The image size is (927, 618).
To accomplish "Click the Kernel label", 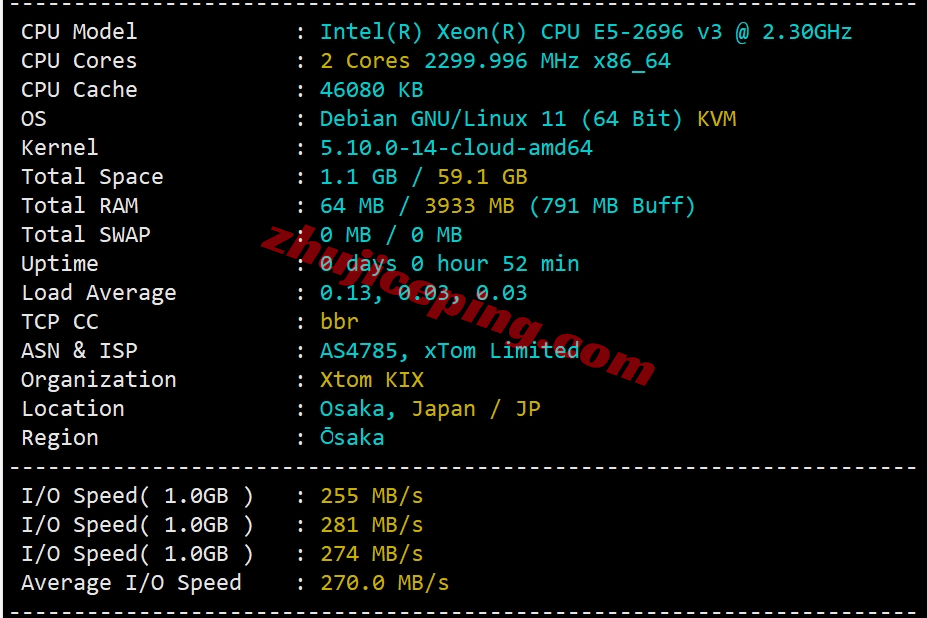I will pyautogui.click(x=60, y=148).
